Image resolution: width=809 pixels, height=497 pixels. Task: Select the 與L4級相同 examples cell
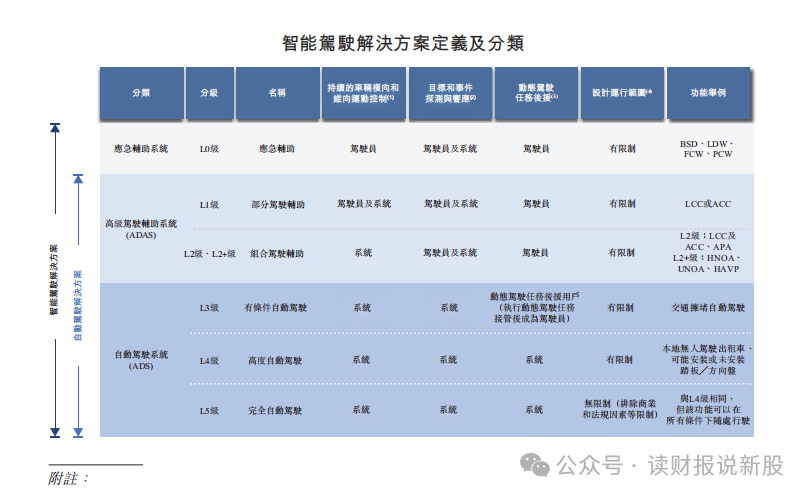coord(708,410)
